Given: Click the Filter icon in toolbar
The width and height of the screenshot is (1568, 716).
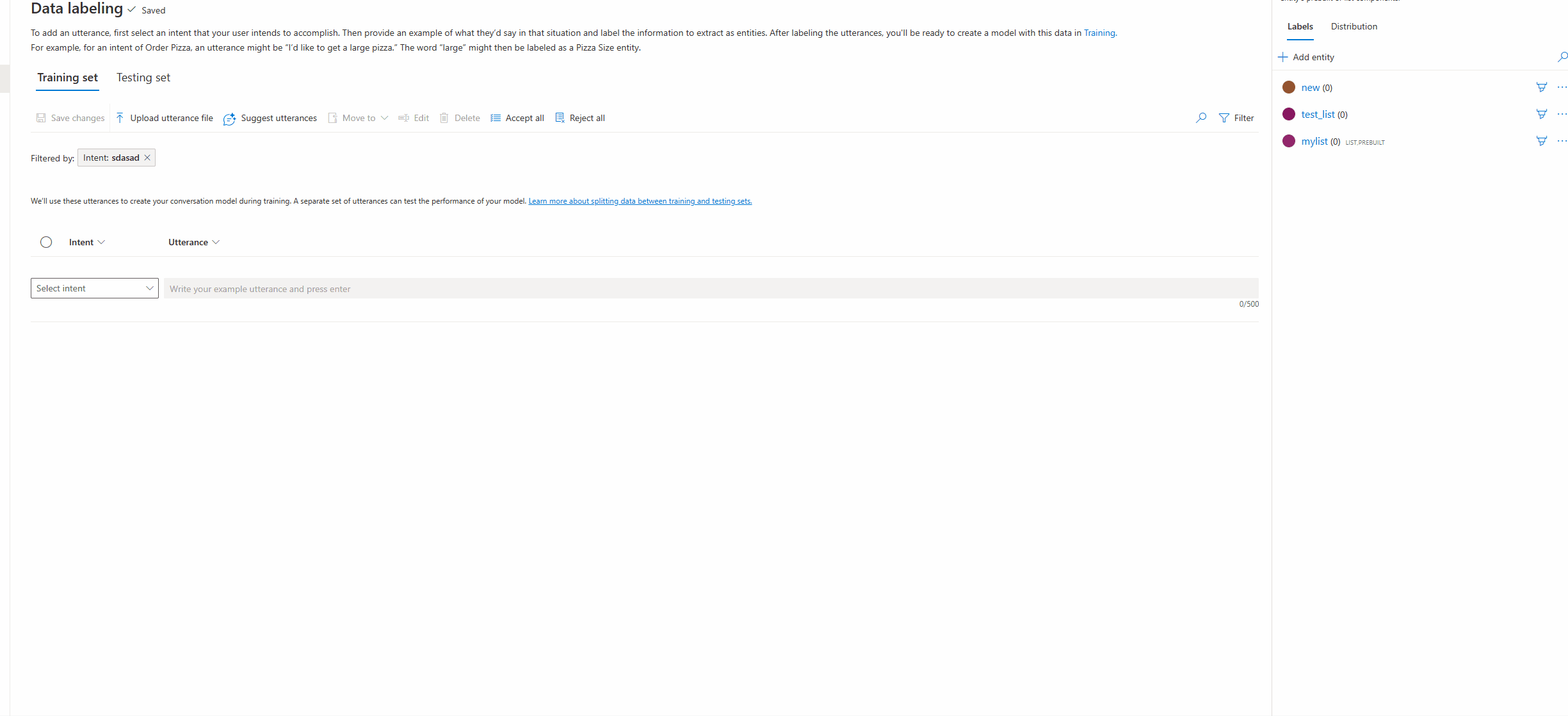Looking at the screenshot, I should 1223,118.
